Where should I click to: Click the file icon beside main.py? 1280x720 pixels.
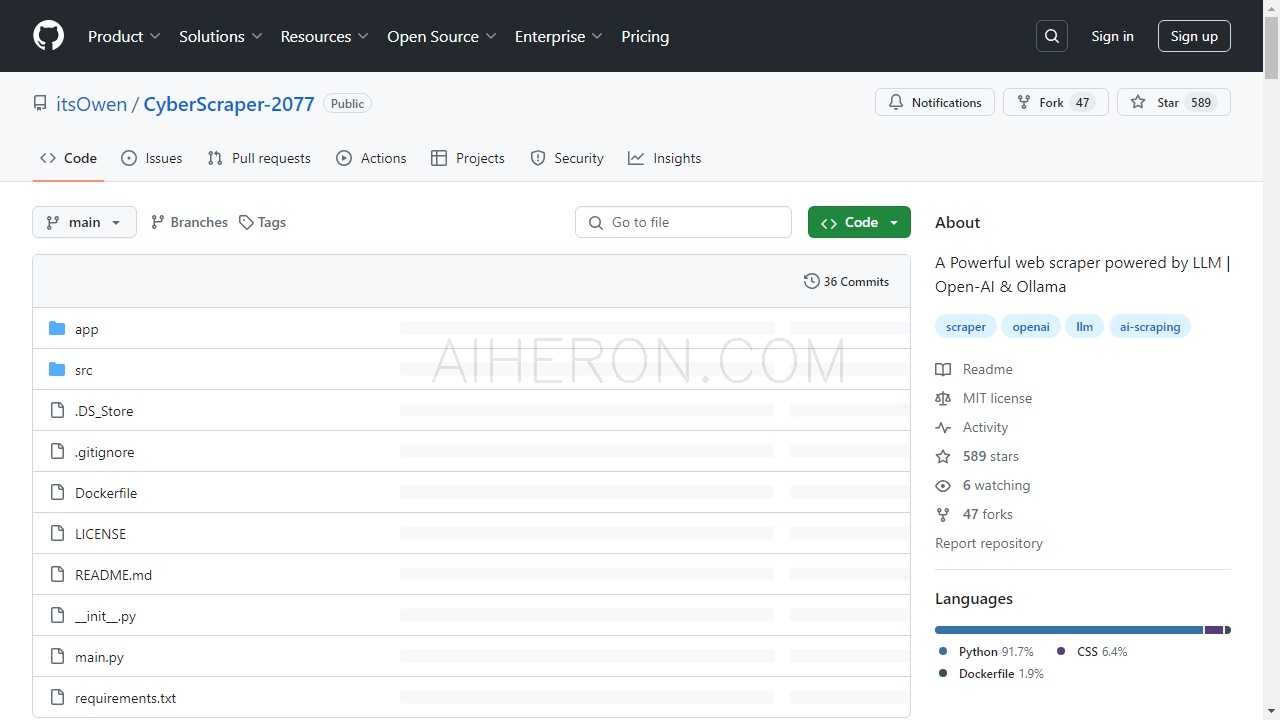pos(57,656)
